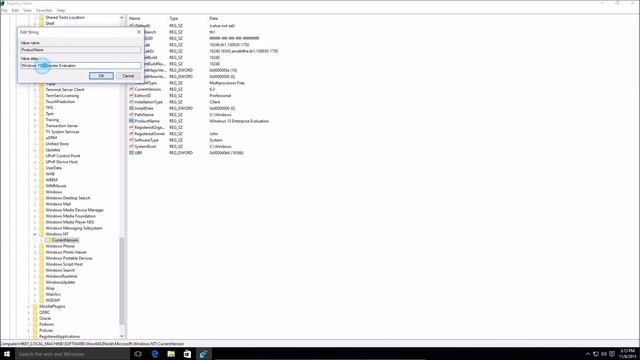Open File Explorer from the taskbar

click(171, 354)
